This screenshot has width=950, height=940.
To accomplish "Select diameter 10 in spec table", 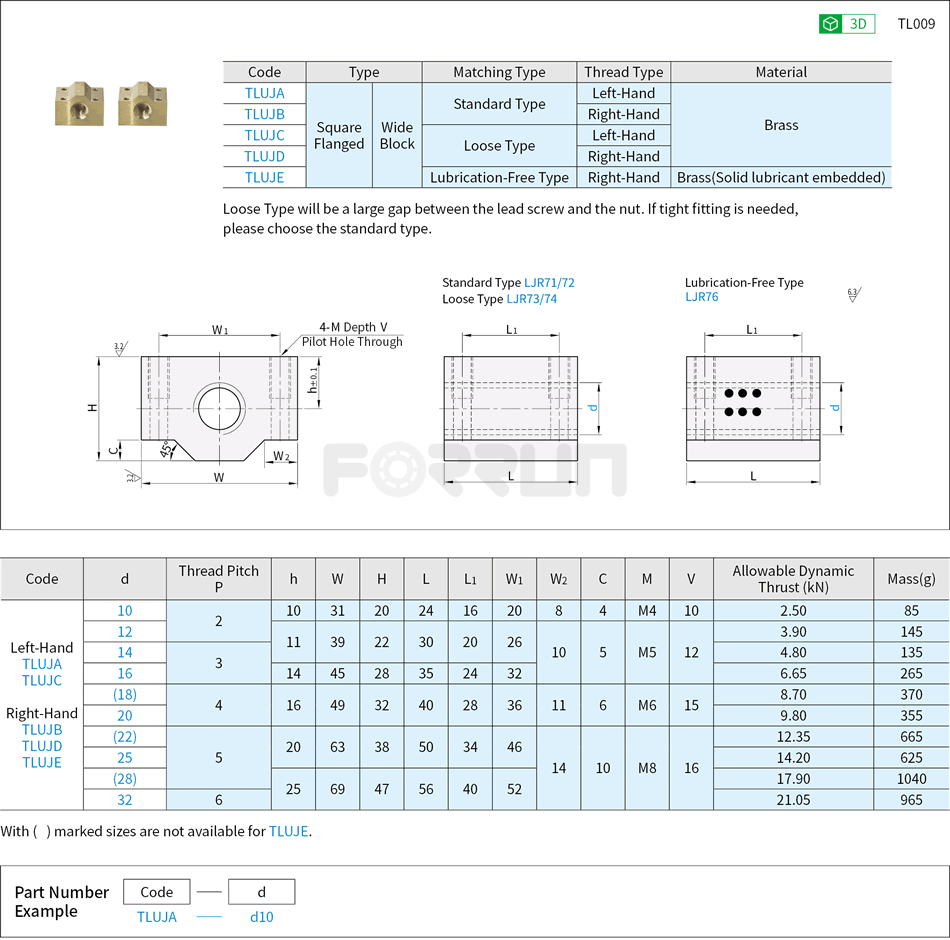I will coord(125,611).
